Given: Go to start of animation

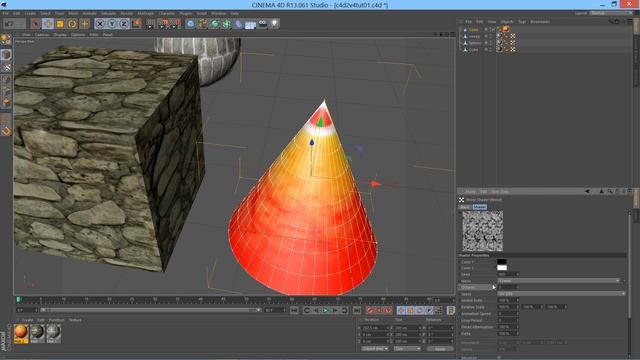Looking at the screenshot, I should 294,311.
